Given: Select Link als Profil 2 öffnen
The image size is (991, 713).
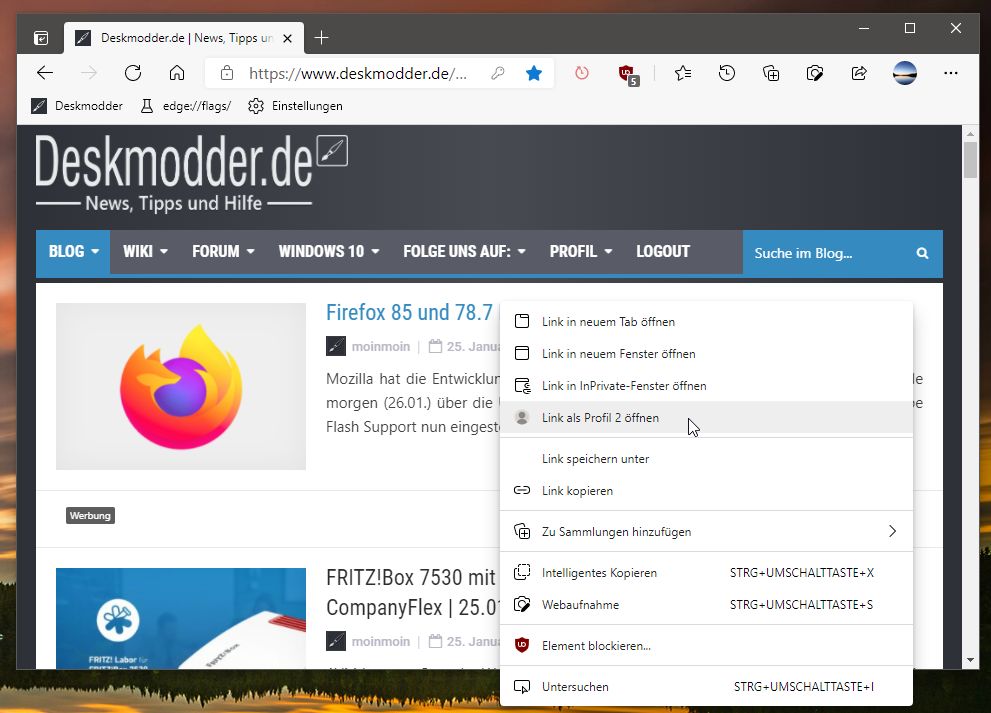Looking at the screenshot, I should tap(707, 418).
